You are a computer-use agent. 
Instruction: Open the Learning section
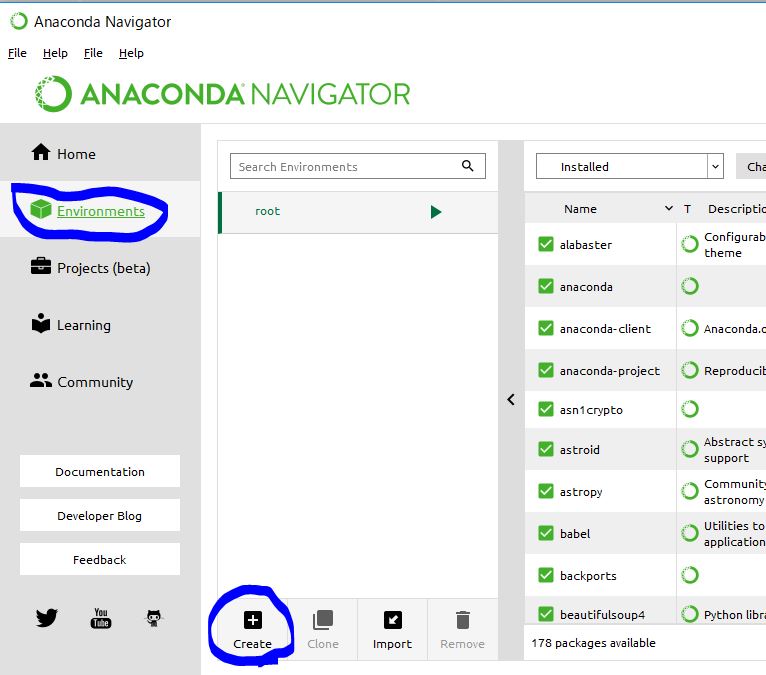pyautogui.click(x=100, y=325)
